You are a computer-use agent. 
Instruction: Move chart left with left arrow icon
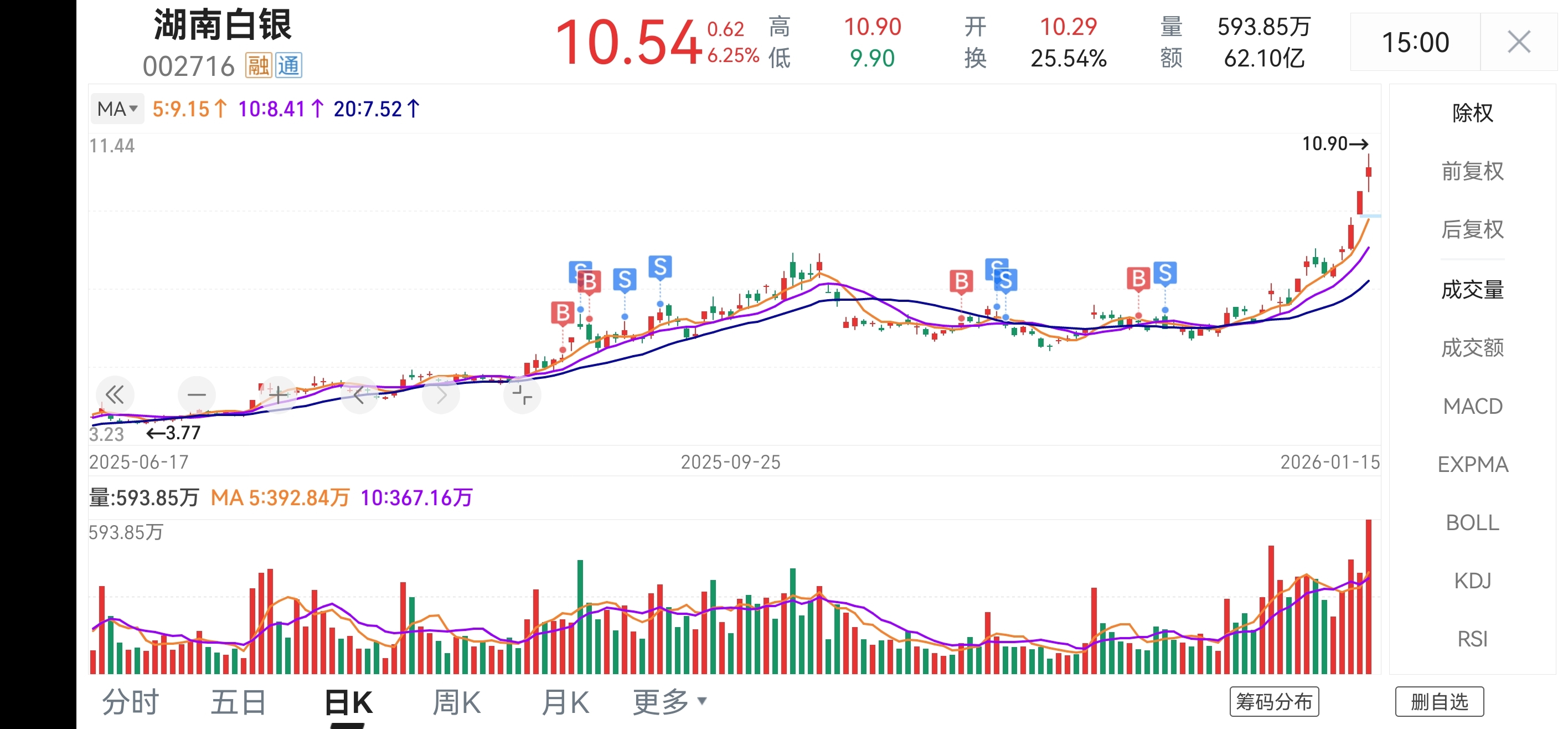tap(360, 396)
